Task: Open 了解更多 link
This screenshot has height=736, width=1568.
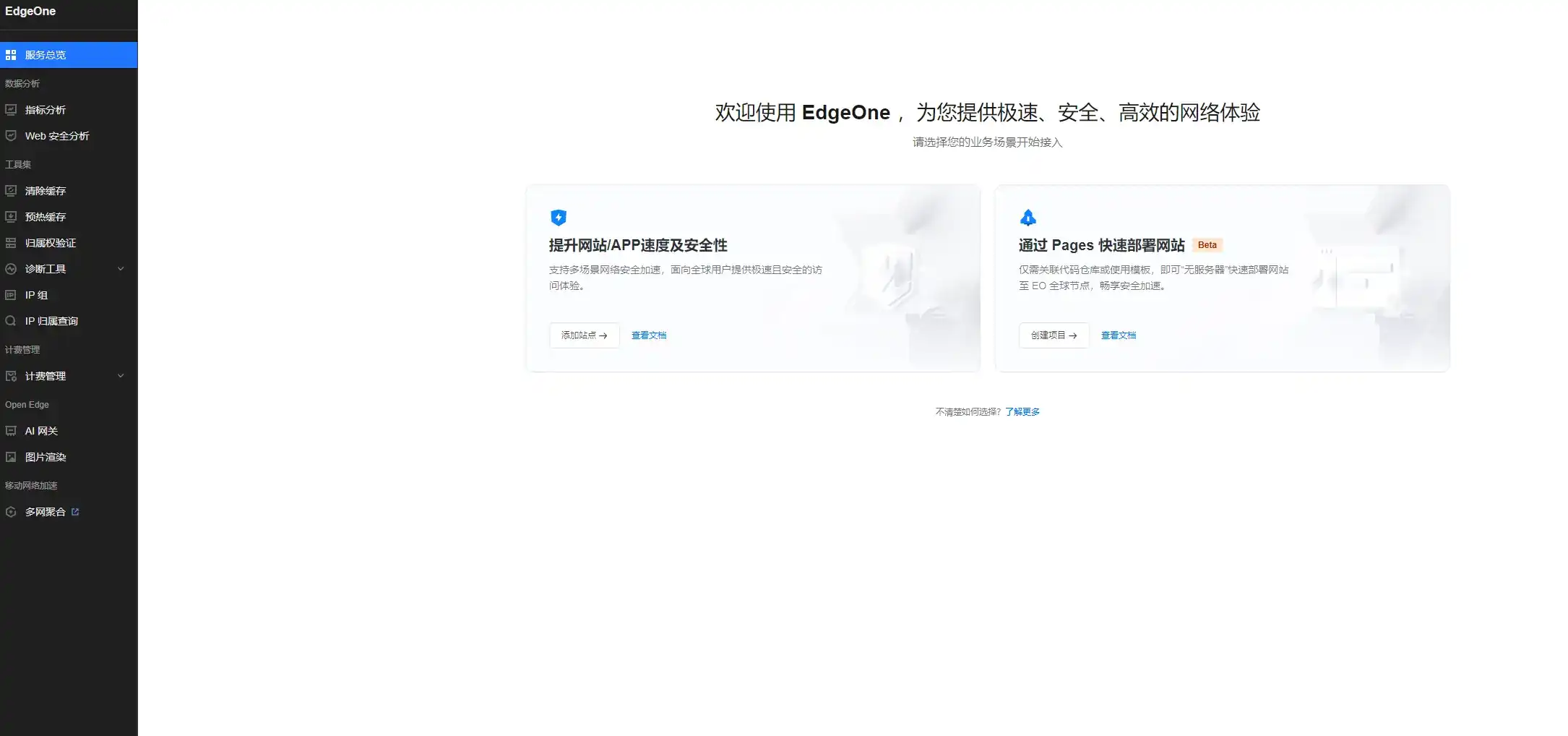Action: pos(1022,411)
